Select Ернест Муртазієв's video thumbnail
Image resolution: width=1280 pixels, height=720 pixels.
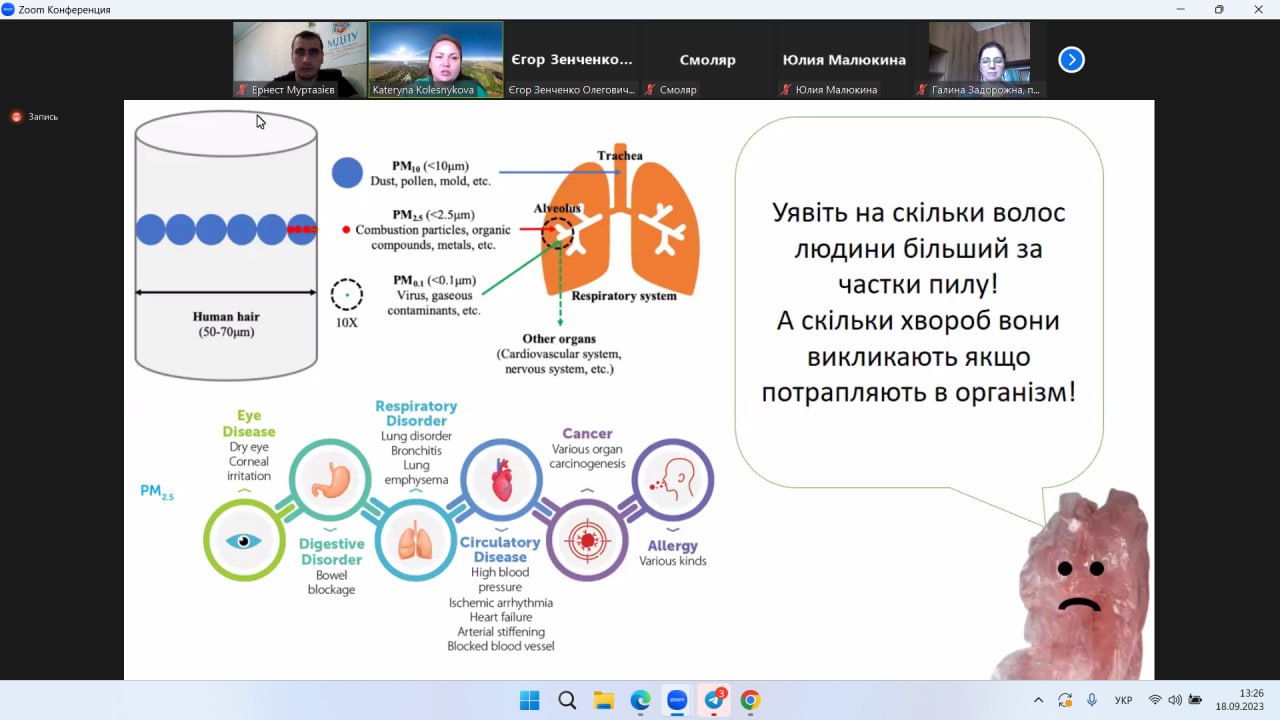click(299, 59)
